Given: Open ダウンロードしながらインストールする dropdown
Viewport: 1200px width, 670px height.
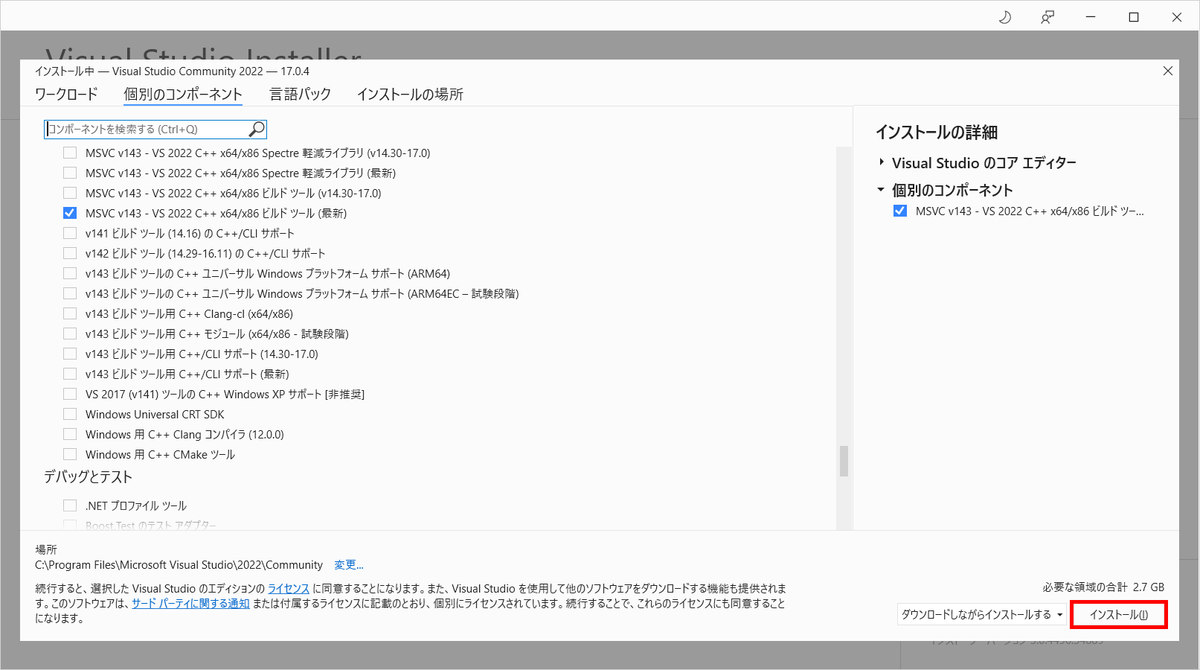Looking at the screenshot, I should coord(982,614).
